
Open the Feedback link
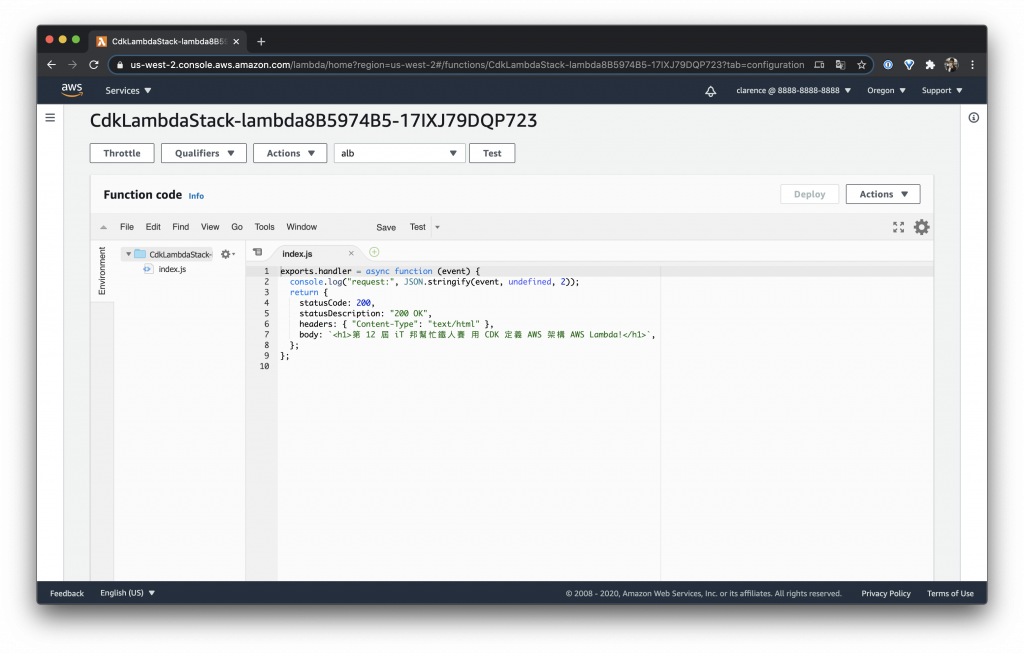[67, 593]
